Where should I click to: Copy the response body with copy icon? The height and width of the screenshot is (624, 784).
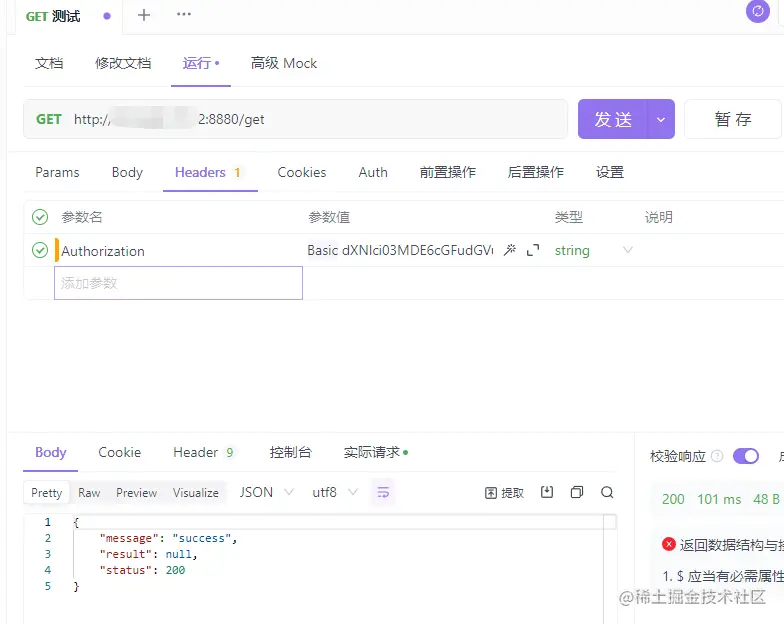[576, 492]
